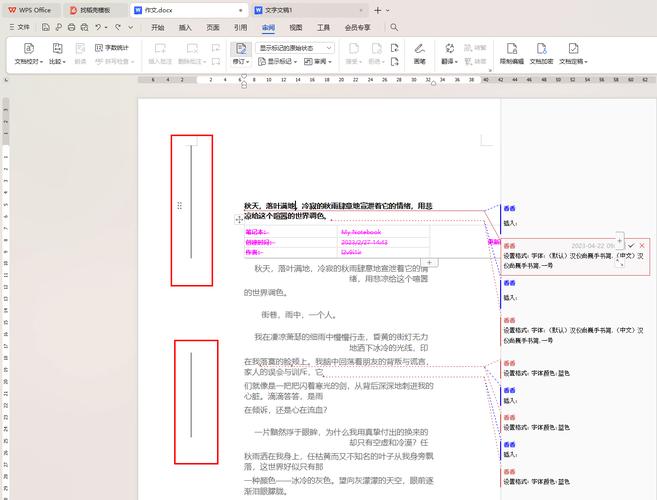Expand the 显示标记 show markup menu

[277, 62]
